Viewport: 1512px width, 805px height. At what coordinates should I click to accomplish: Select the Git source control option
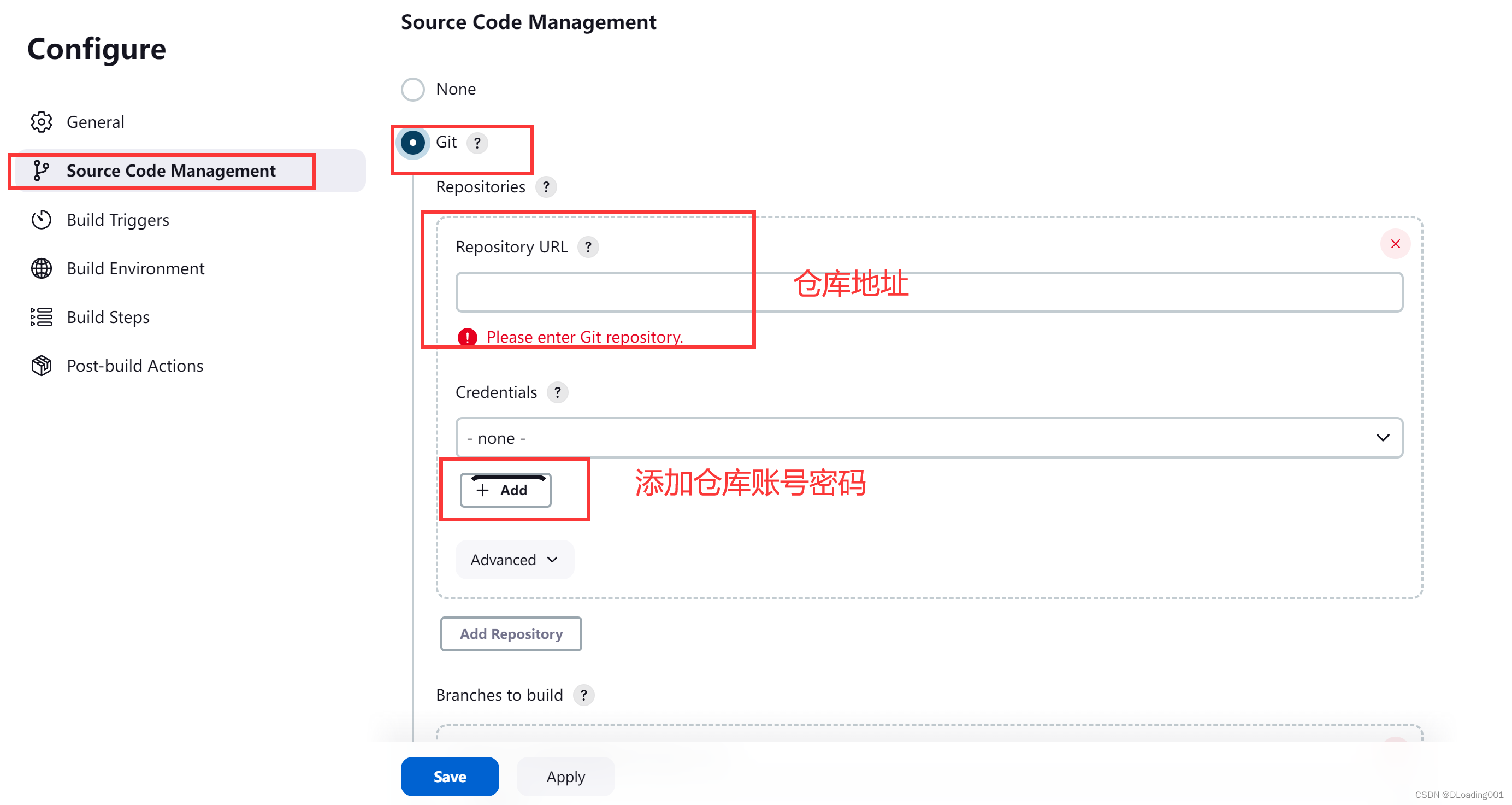pos(412,143)
